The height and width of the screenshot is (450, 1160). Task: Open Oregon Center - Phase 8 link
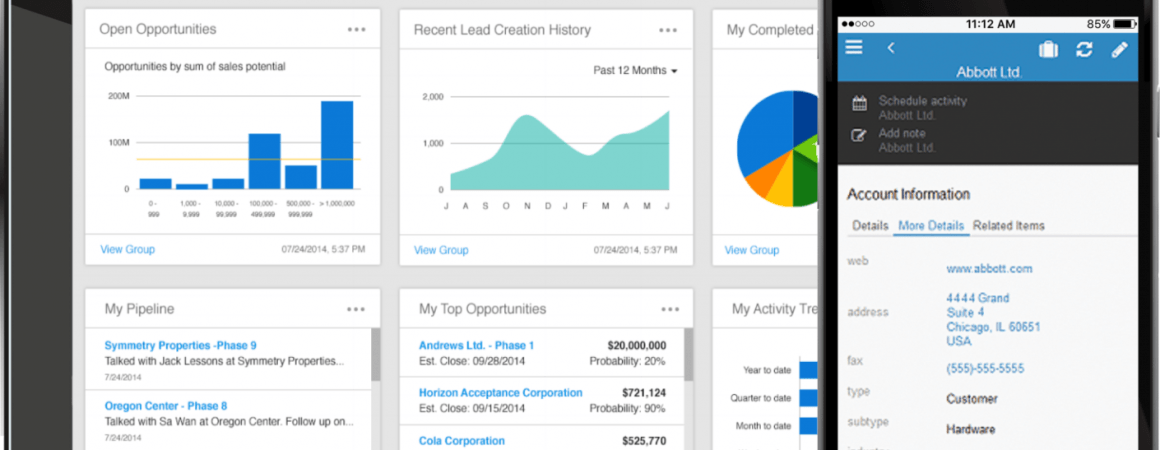coord(166,406)
